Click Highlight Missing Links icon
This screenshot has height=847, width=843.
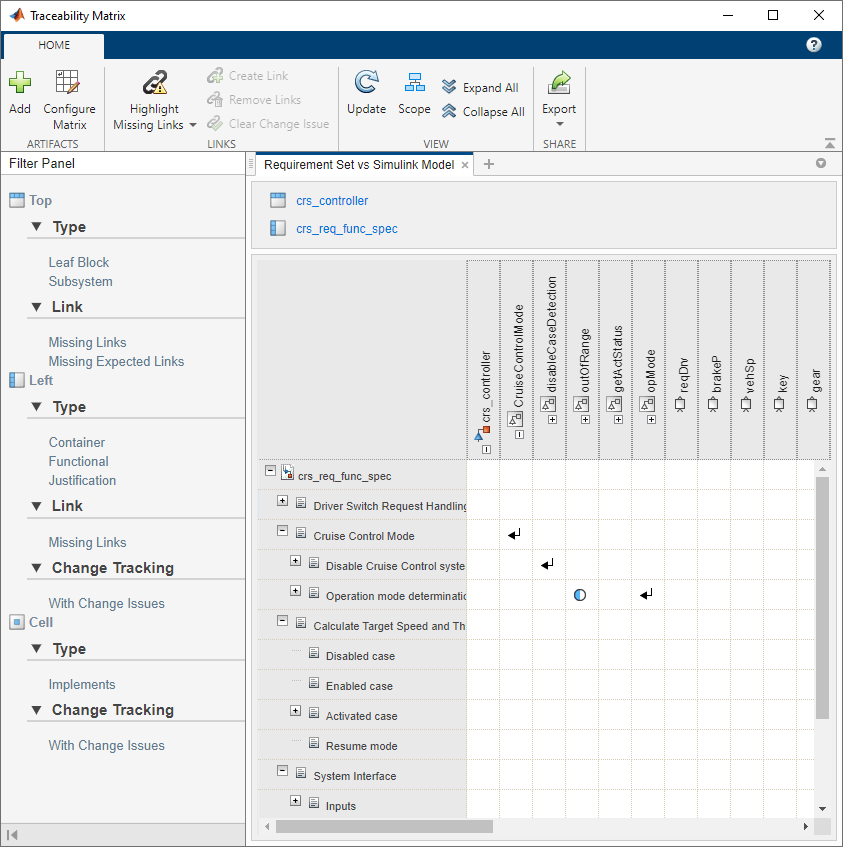154,83
